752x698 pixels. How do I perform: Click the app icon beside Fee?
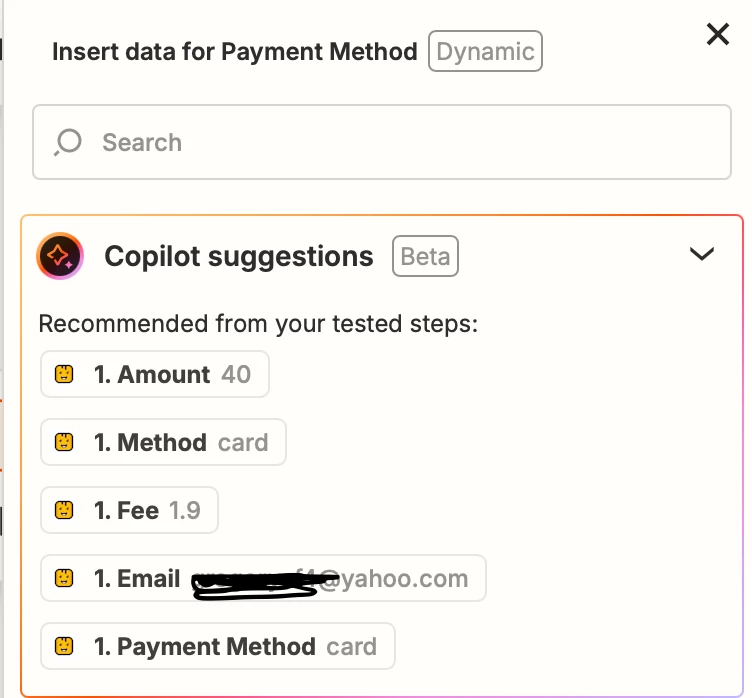[65, 511]
